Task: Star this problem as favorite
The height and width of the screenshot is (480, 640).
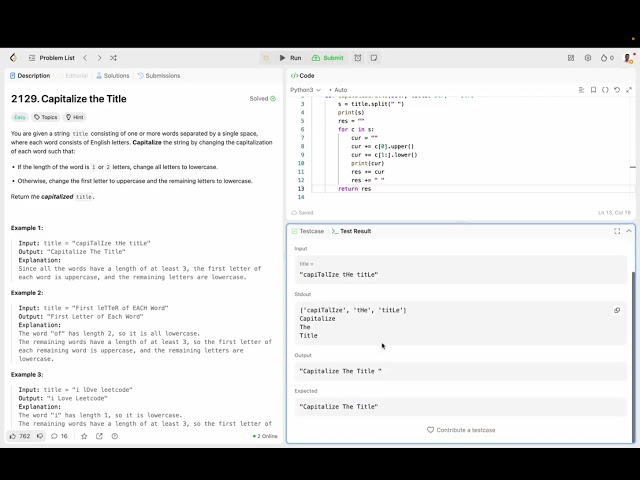Action: [x=84, y=436]
